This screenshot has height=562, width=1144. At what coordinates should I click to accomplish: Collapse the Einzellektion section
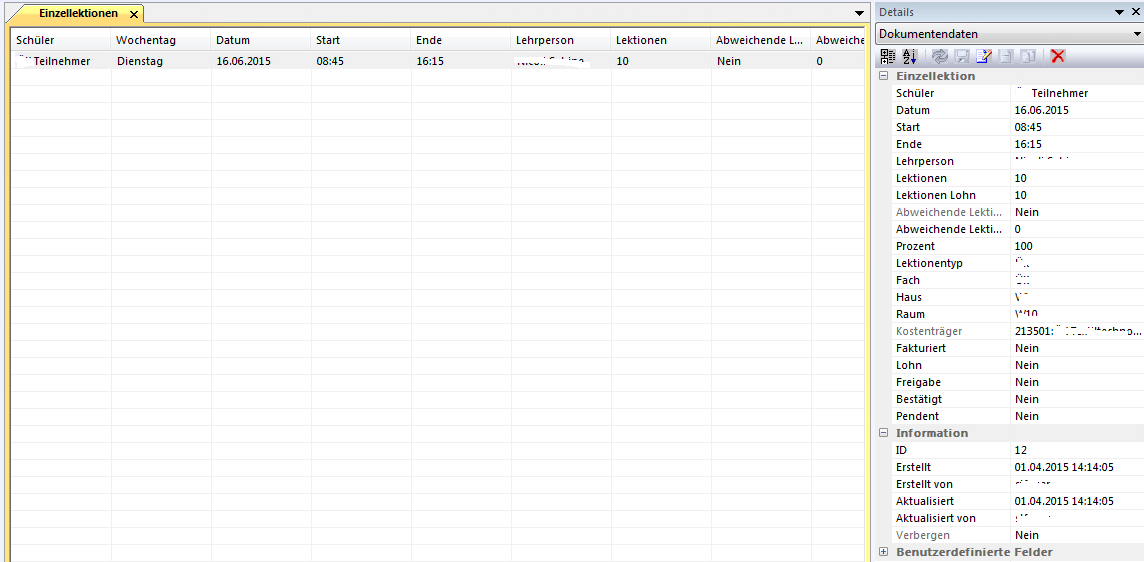884,76
